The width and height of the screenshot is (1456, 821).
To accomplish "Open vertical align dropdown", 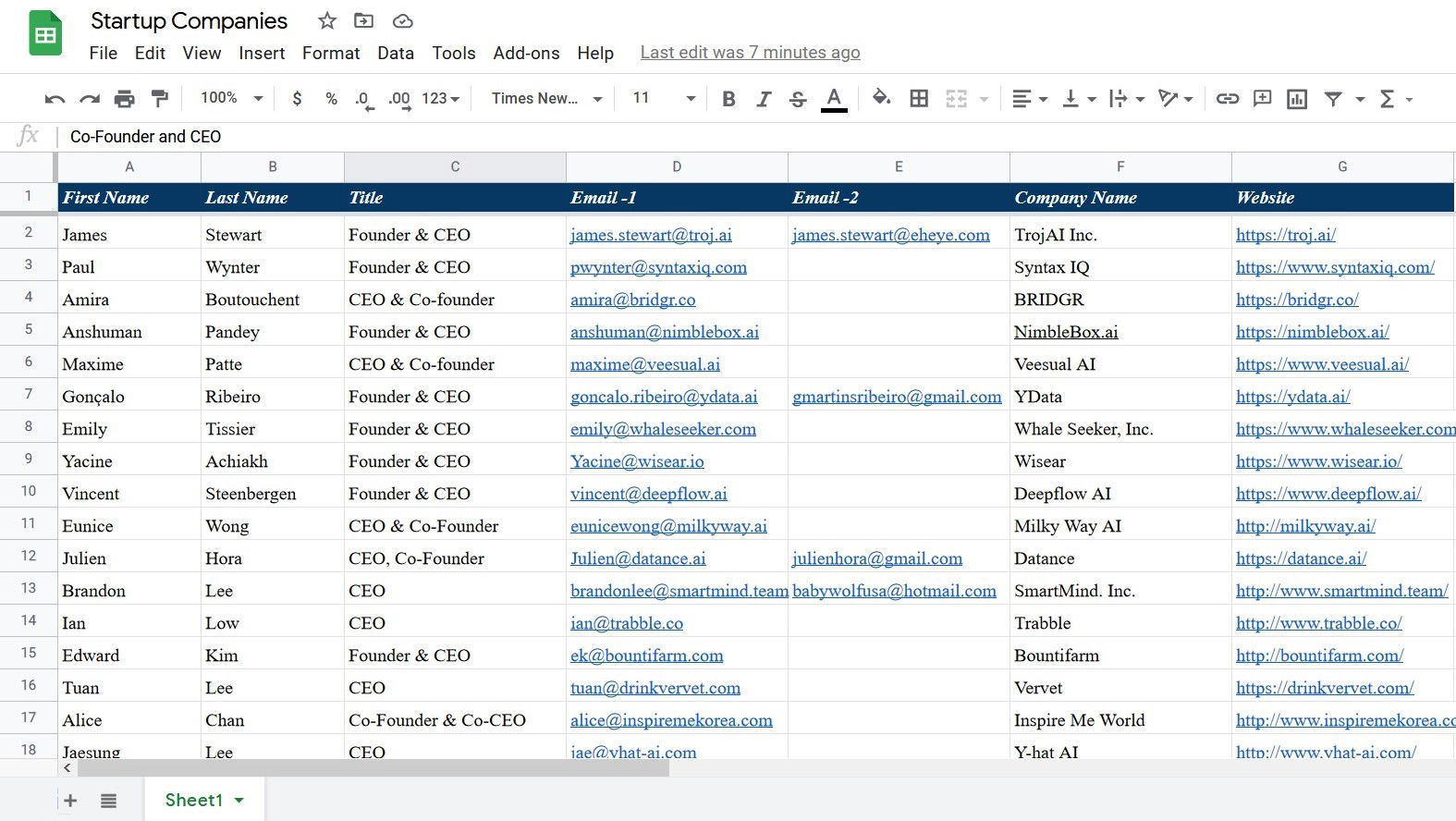I will click(x=1079, y=99).
